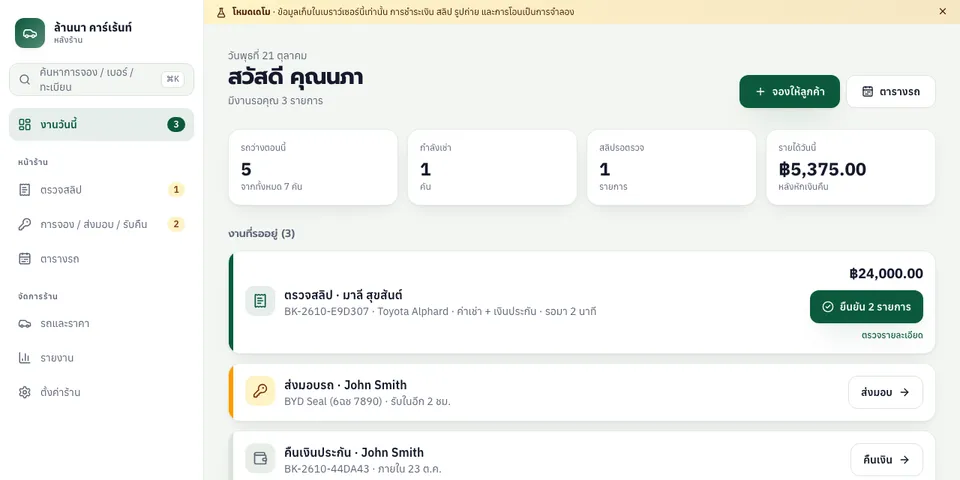Click the arrow icon in ส่งมอบ button
This screenshot has height=480, width=960.
904,392
